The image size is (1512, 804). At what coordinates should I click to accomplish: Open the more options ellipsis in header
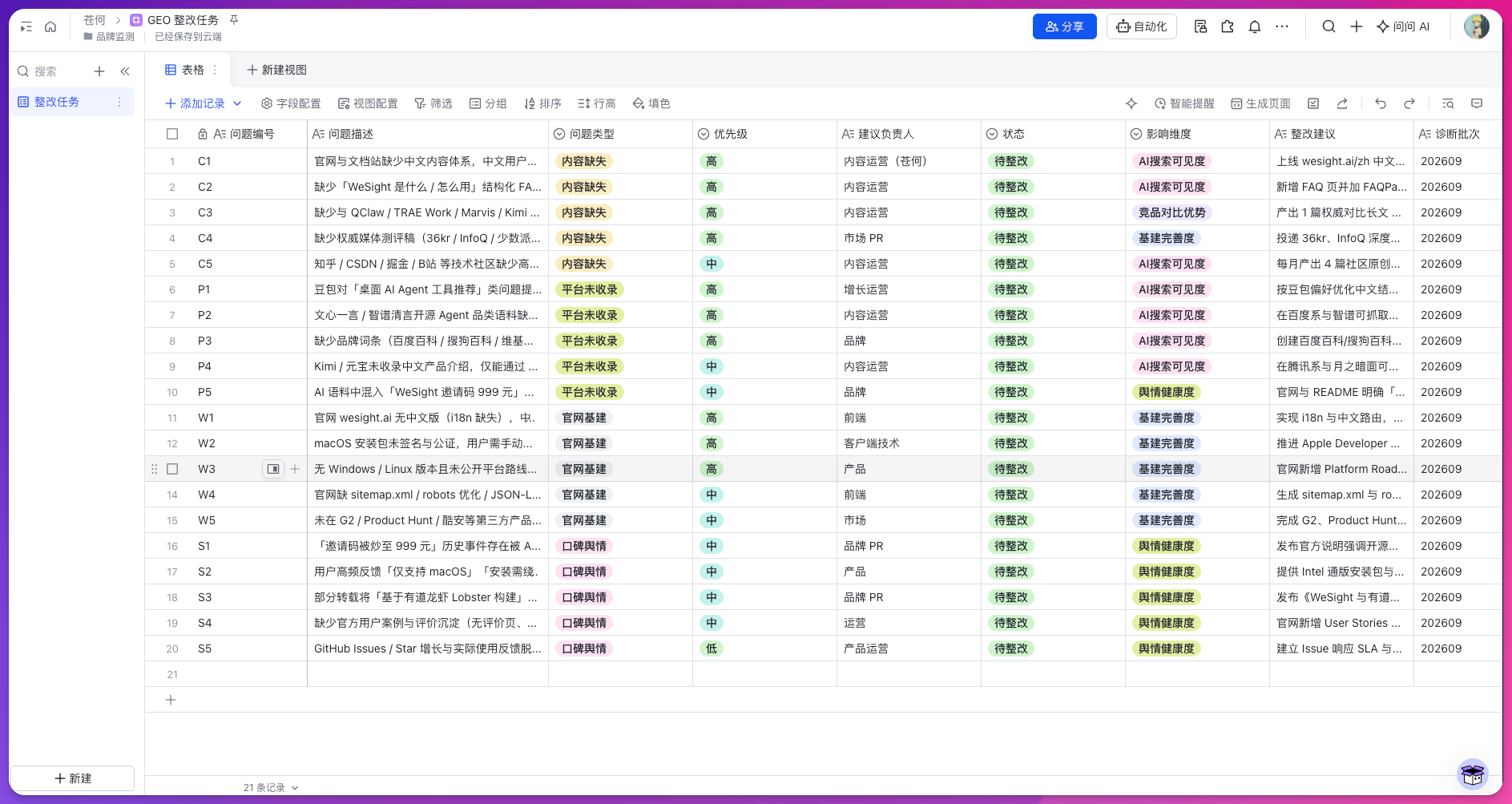point(1282,26)
